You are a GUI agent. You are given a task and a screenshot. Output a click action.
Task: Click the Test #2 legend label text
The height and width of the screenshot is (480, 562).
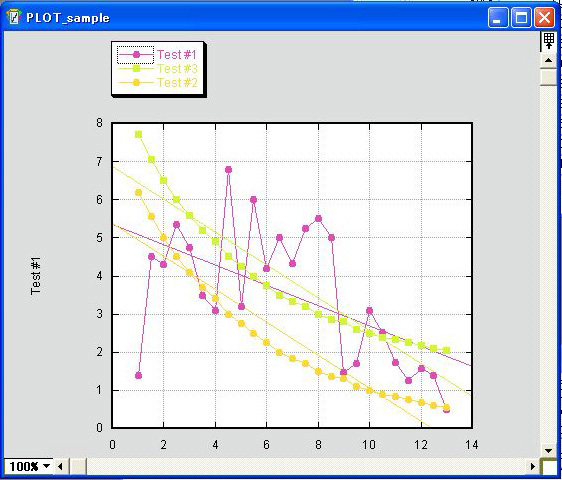177,83
